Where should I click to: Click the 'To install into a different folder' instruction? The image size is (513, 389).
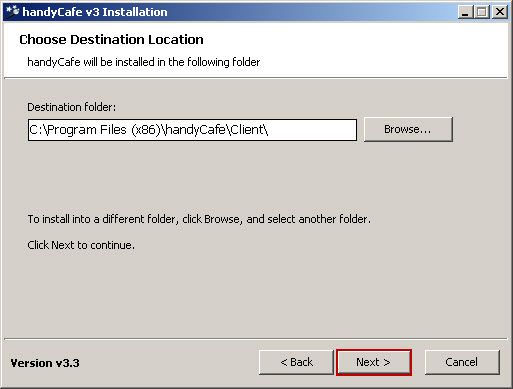pyautogui.click(x=101, y=219)
